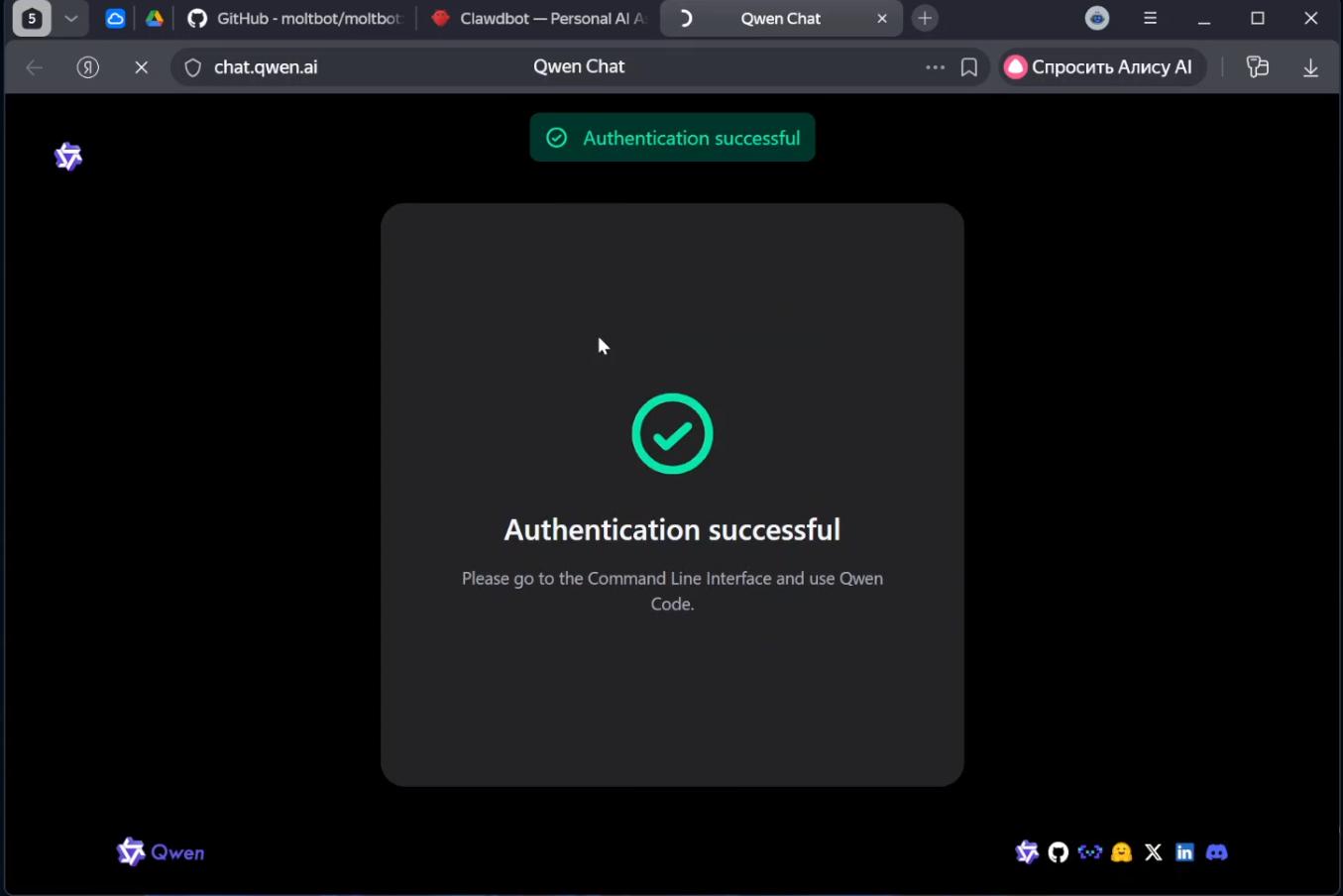Open the GitHub icon link in footer

[1059, 852]
